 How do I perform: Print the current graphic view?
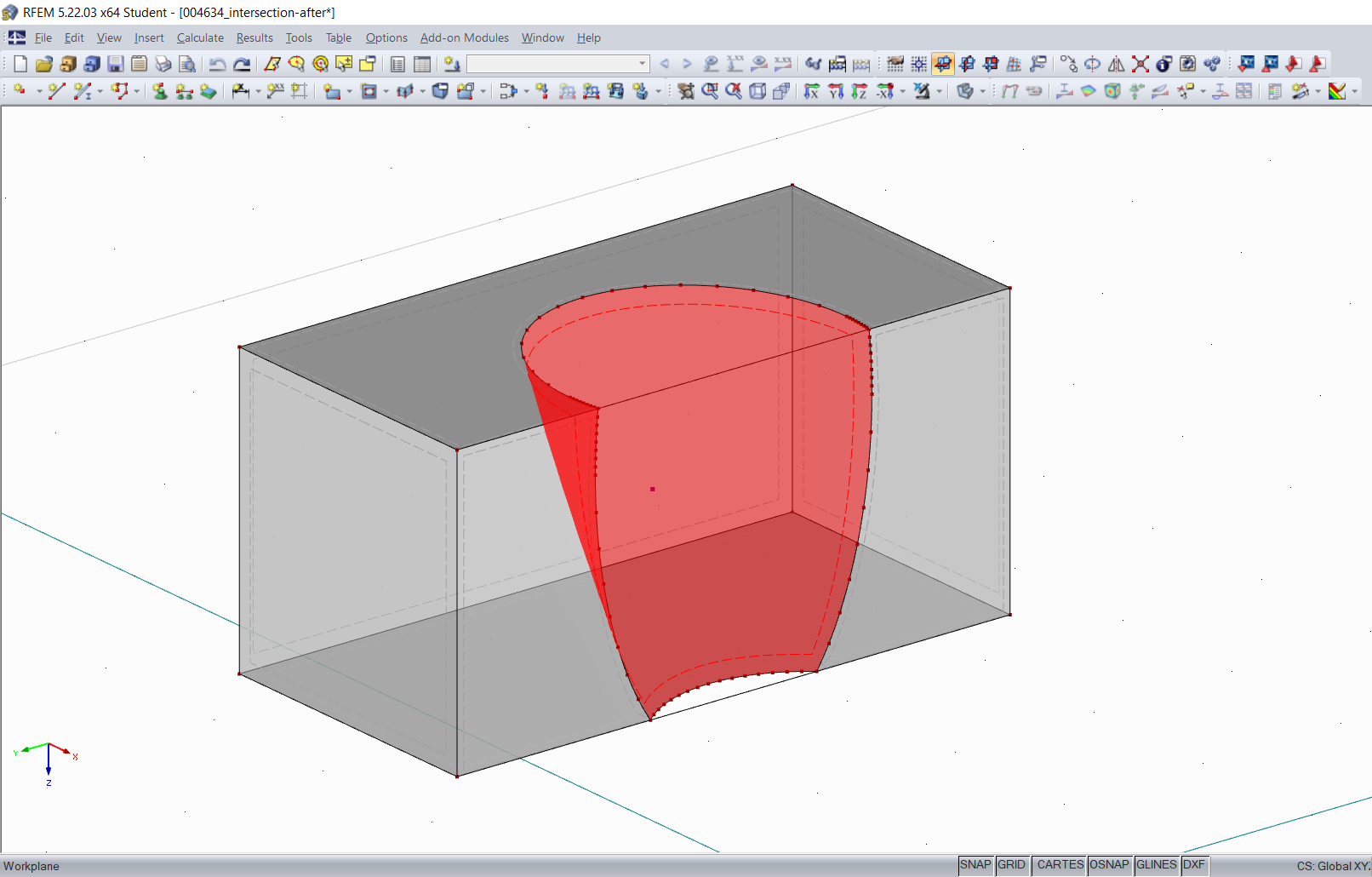[163, 64]
